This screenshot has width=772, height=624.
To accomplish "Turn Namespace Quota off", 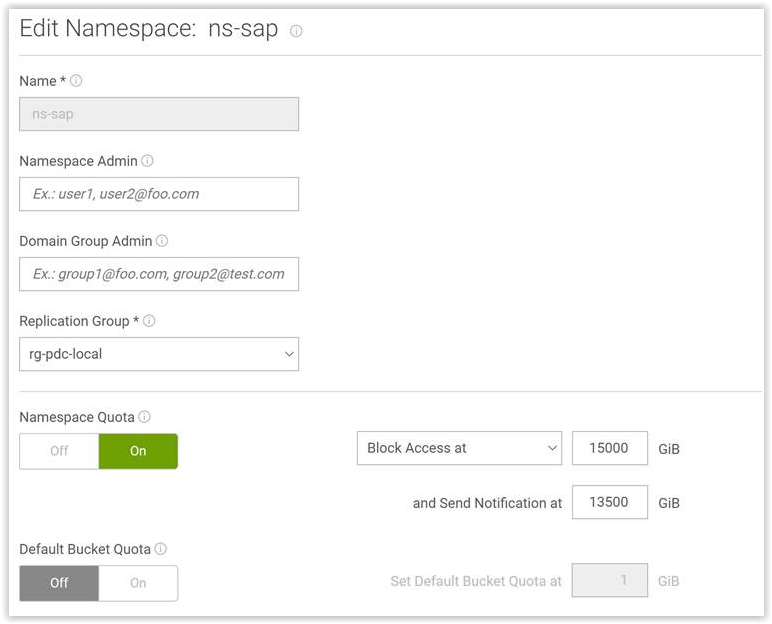I will 59,451.
